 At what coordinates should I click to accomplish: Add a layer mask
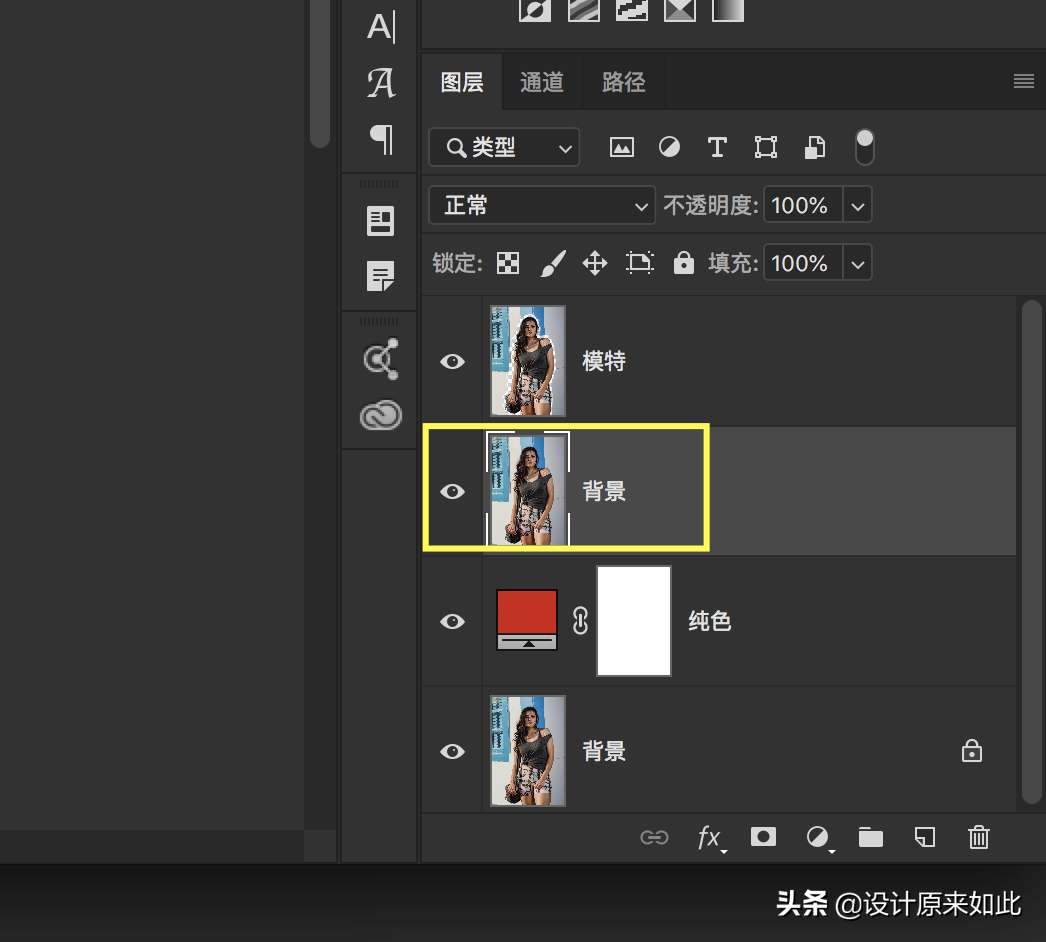[763, 837]
